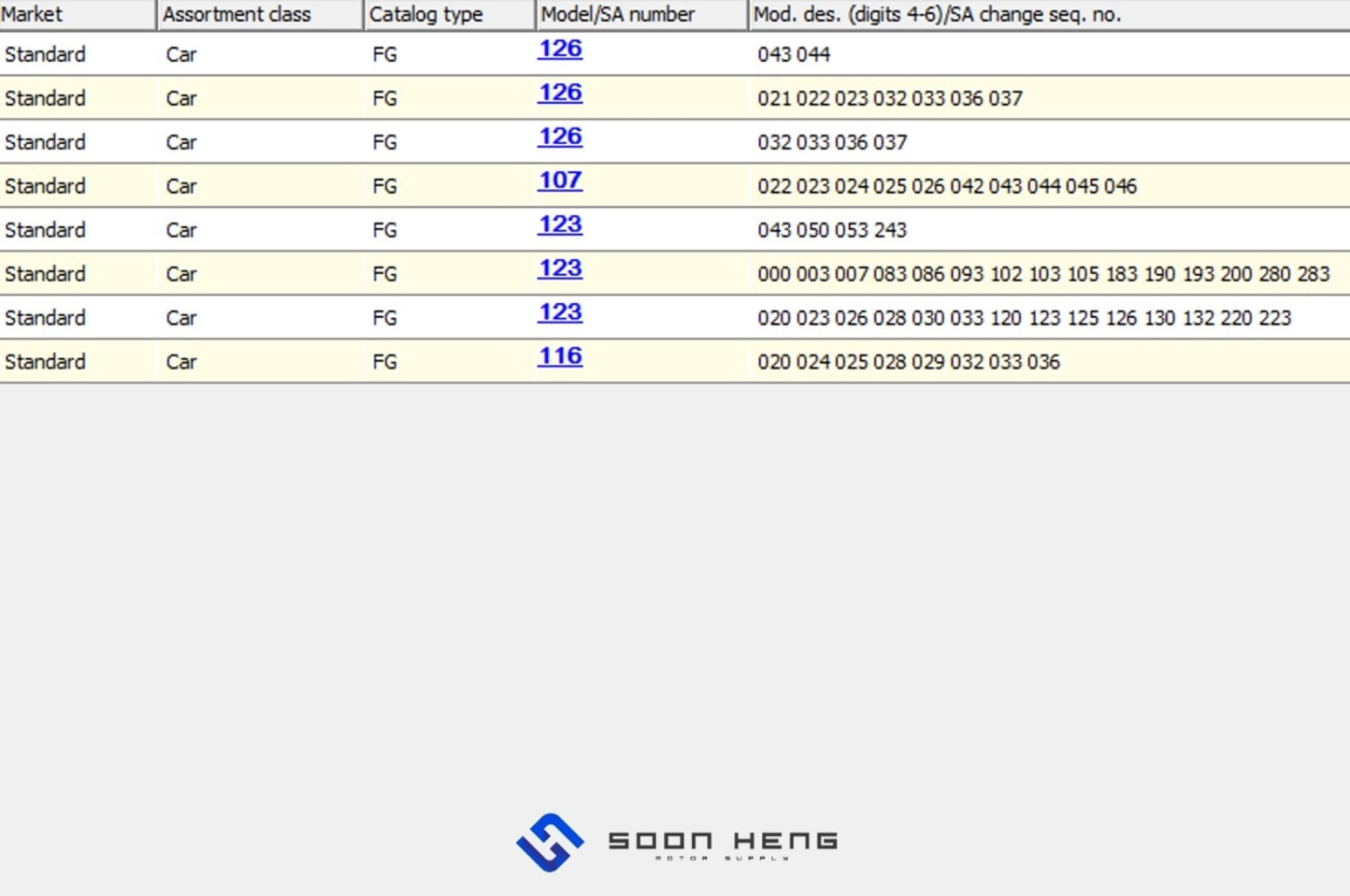Open model 126 link for row 032 033 036 037
This screenshot has width=1350, height=896.
[560, 136]
